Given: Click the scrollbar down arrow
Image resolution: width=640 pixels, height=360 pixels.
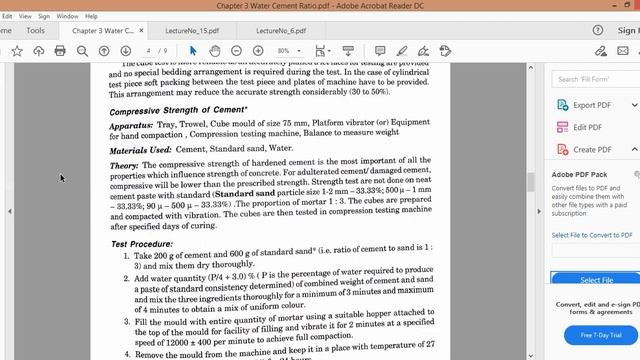Looking at the screenshot, I should point(531,356).
